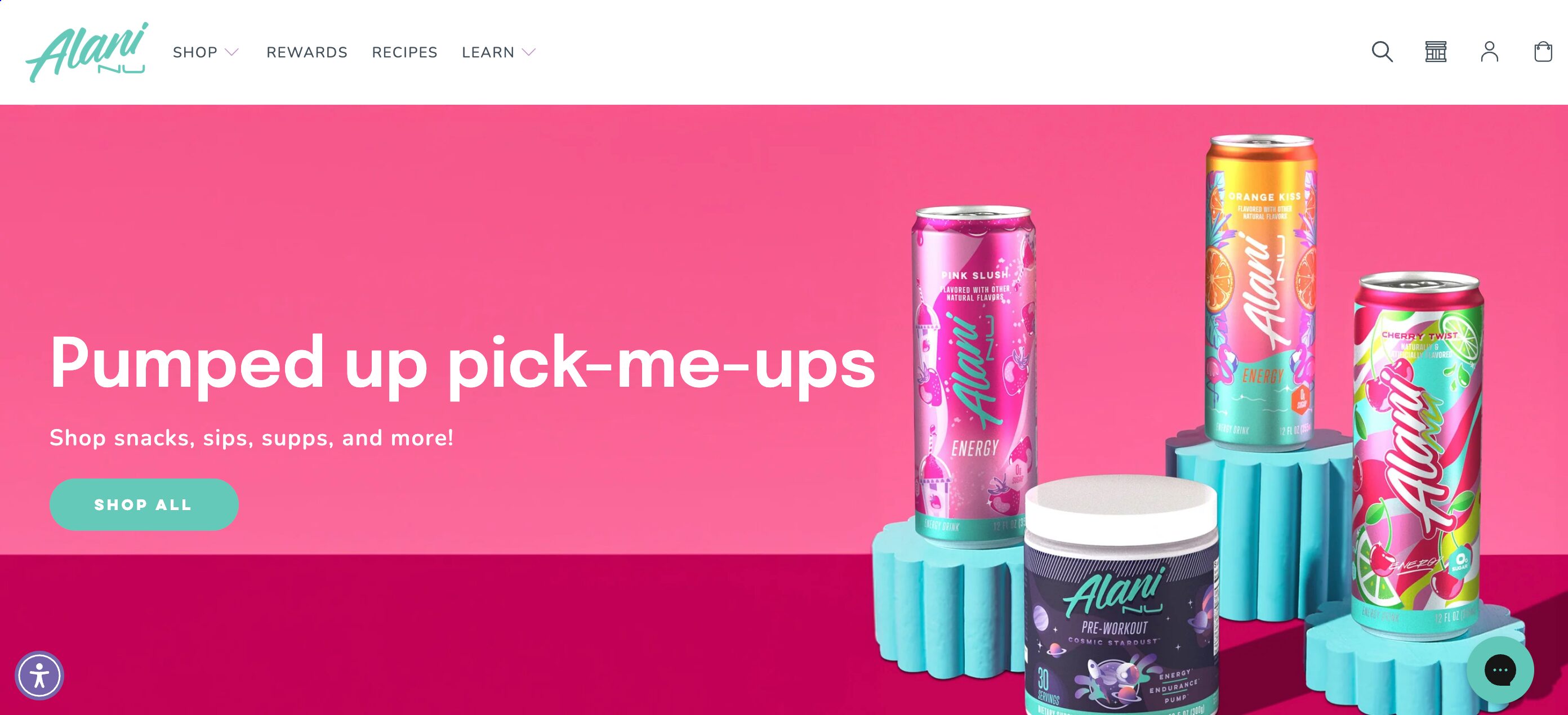Open the chat bubble widget
Image resolution: width=1568 pixels, height=715 pixels.
coord(1500,670)
